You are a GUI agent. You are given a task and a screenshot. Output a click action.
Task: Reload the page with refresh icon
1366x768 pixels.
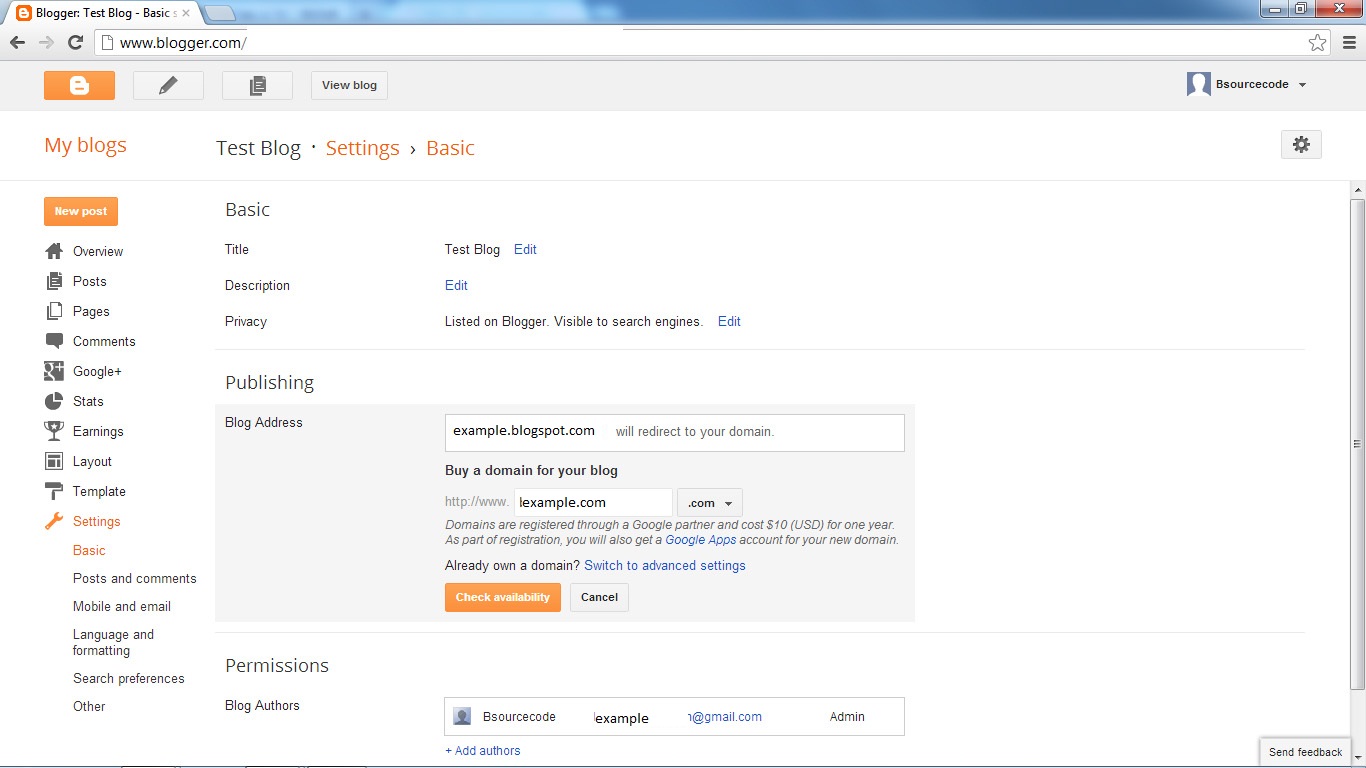75,42
